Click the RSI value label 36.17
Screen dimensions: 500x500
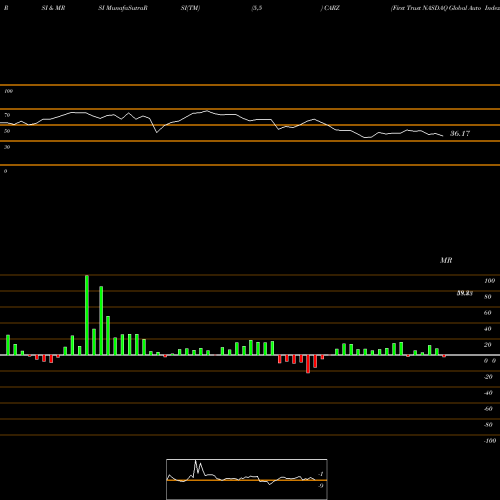pyautogui.click(x=460, y=134)
